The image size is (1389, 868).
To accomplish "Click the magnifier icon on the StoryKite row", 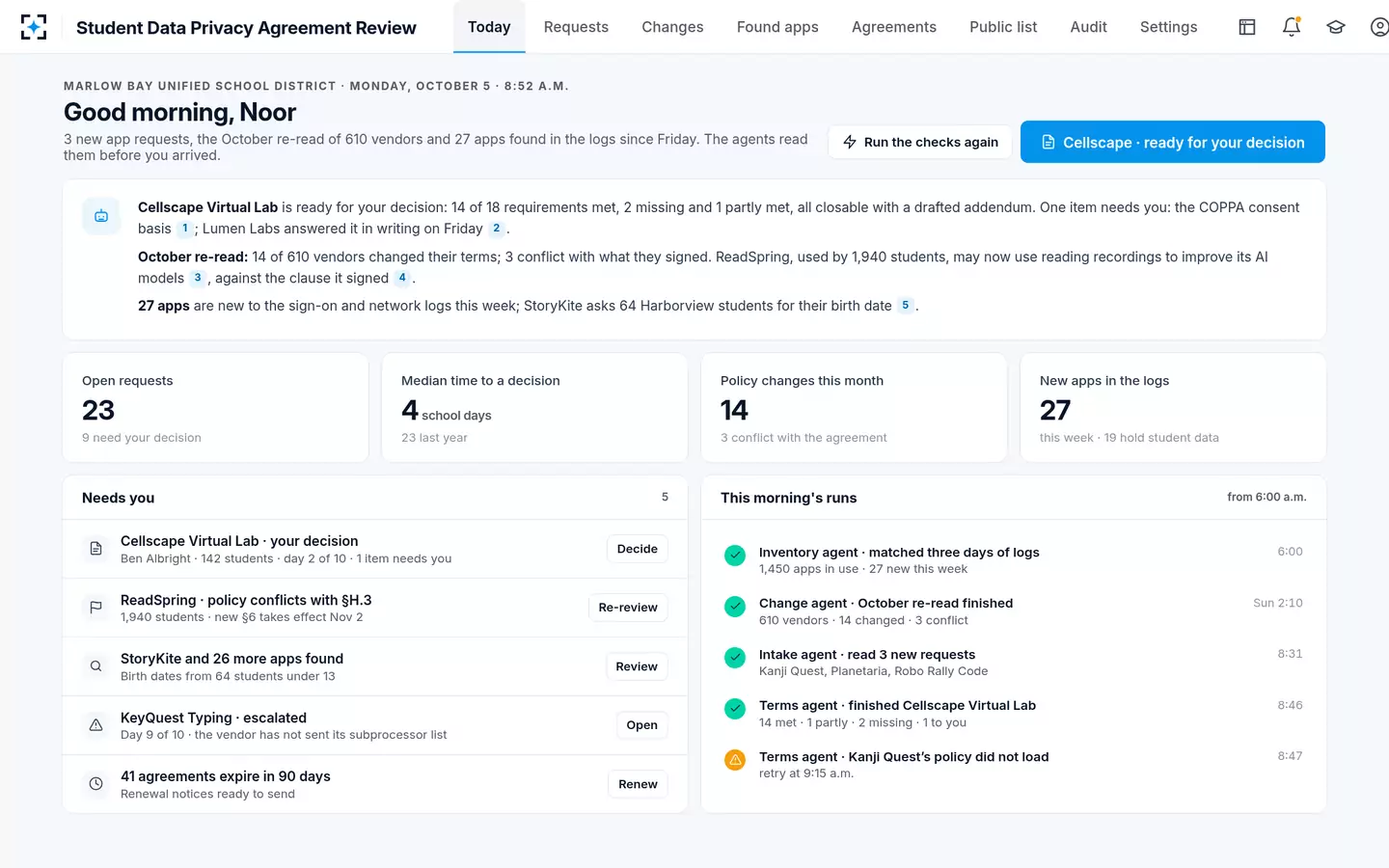I will pos(95,666).
